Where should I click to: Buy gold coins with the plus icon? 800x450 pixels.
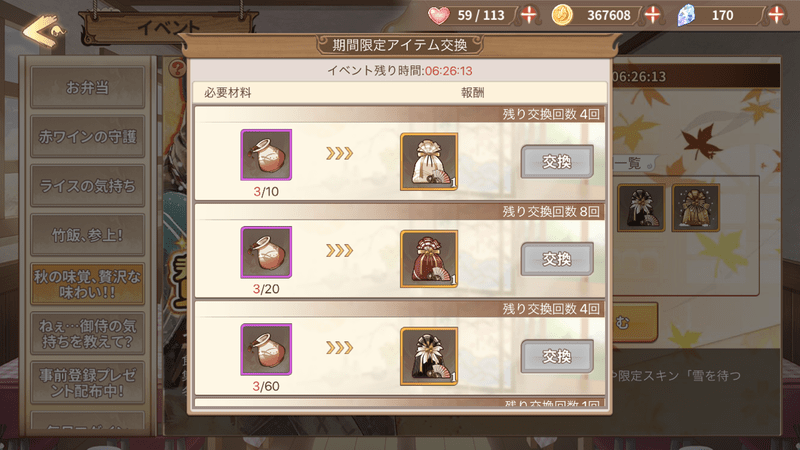[x=653, y=15]
